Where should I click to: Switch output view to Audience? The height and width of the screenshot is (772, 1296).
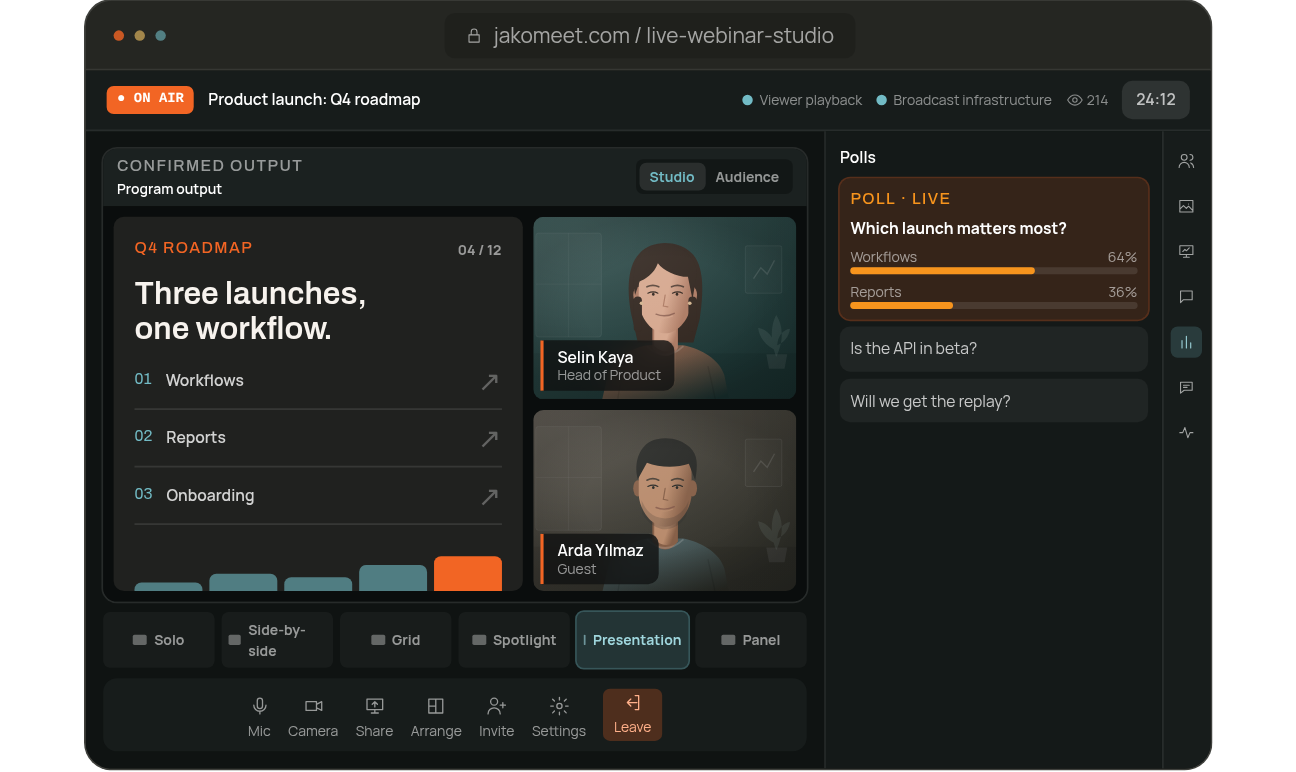tap(747, 177)
